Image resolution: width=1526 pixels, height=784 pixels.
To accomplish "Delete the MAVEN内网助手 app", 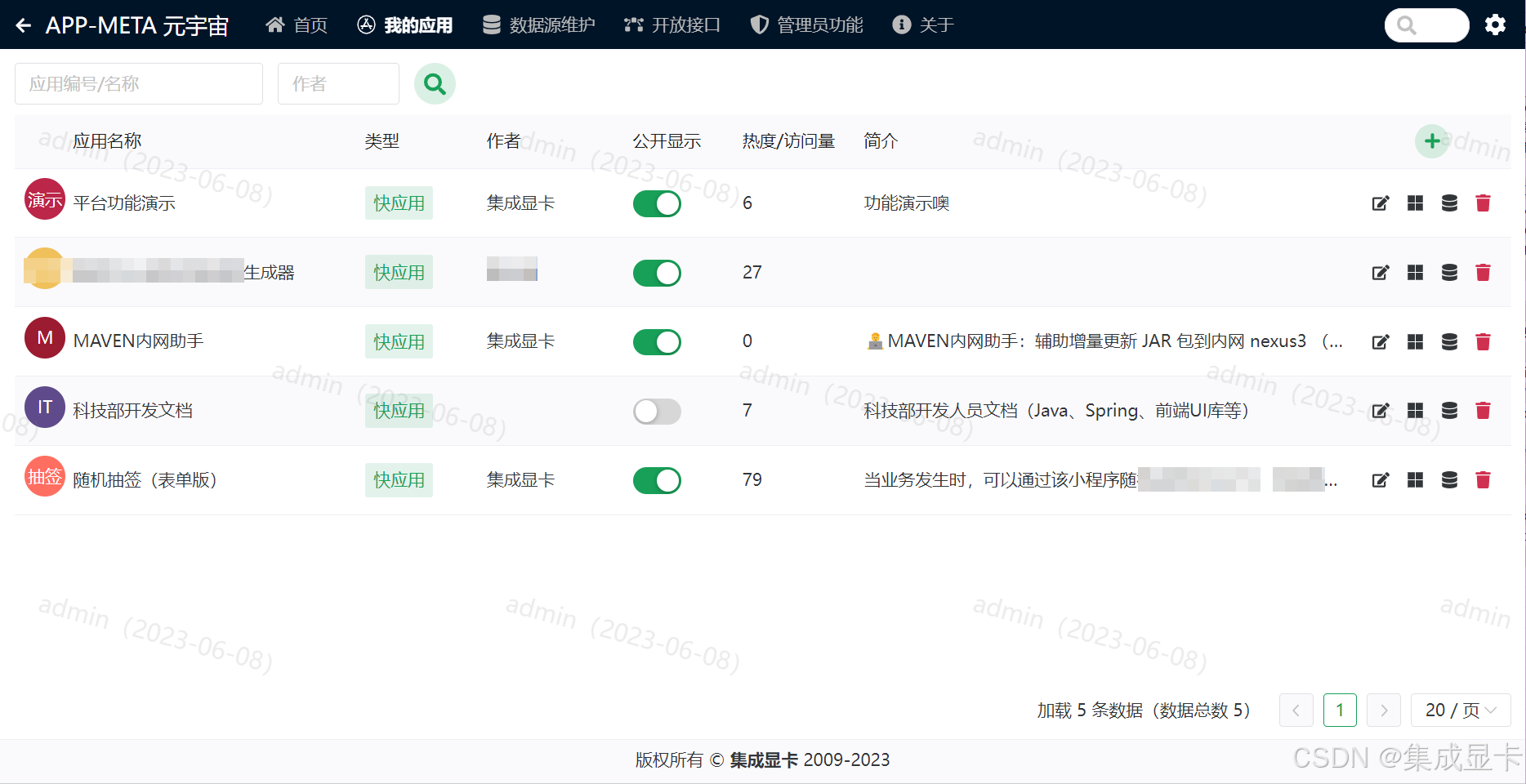I will [1484, 341].
